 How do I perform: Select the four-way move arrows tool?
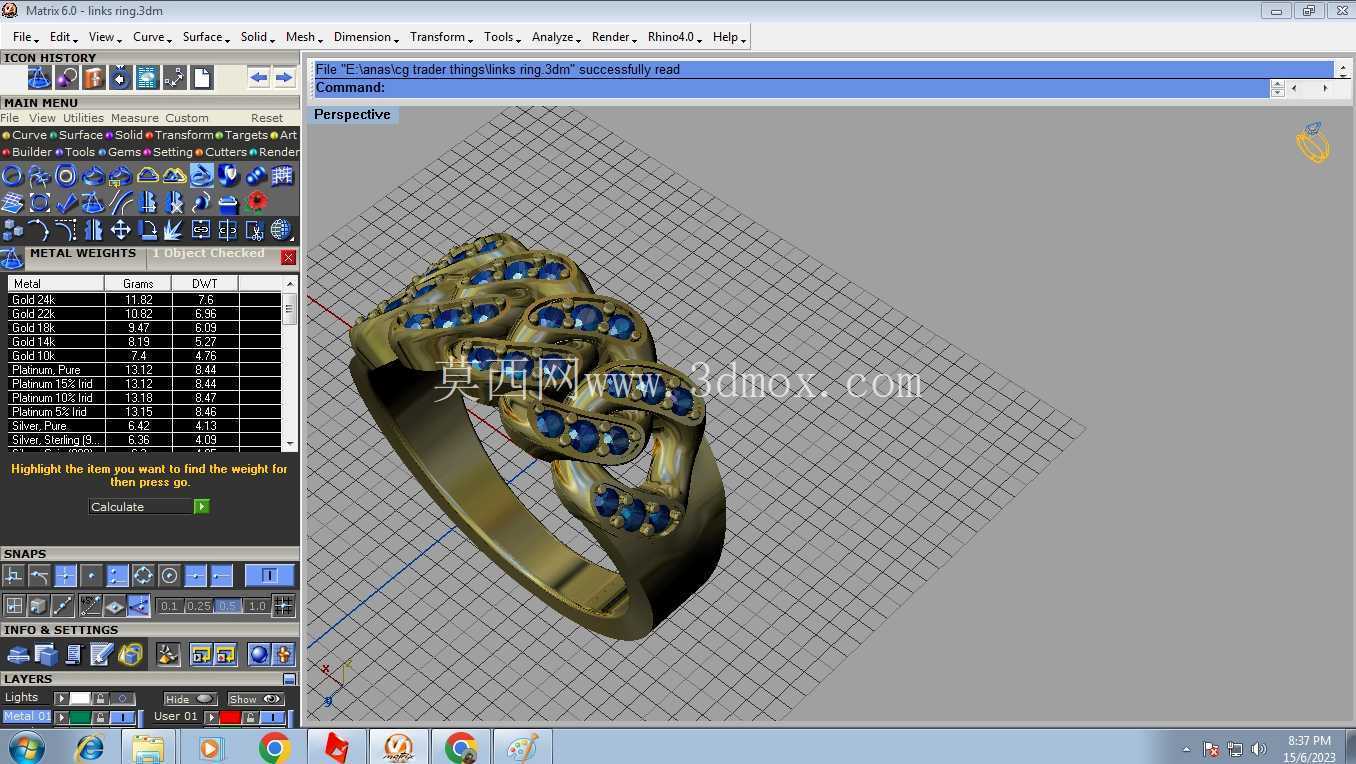click(x=120, y=230)
